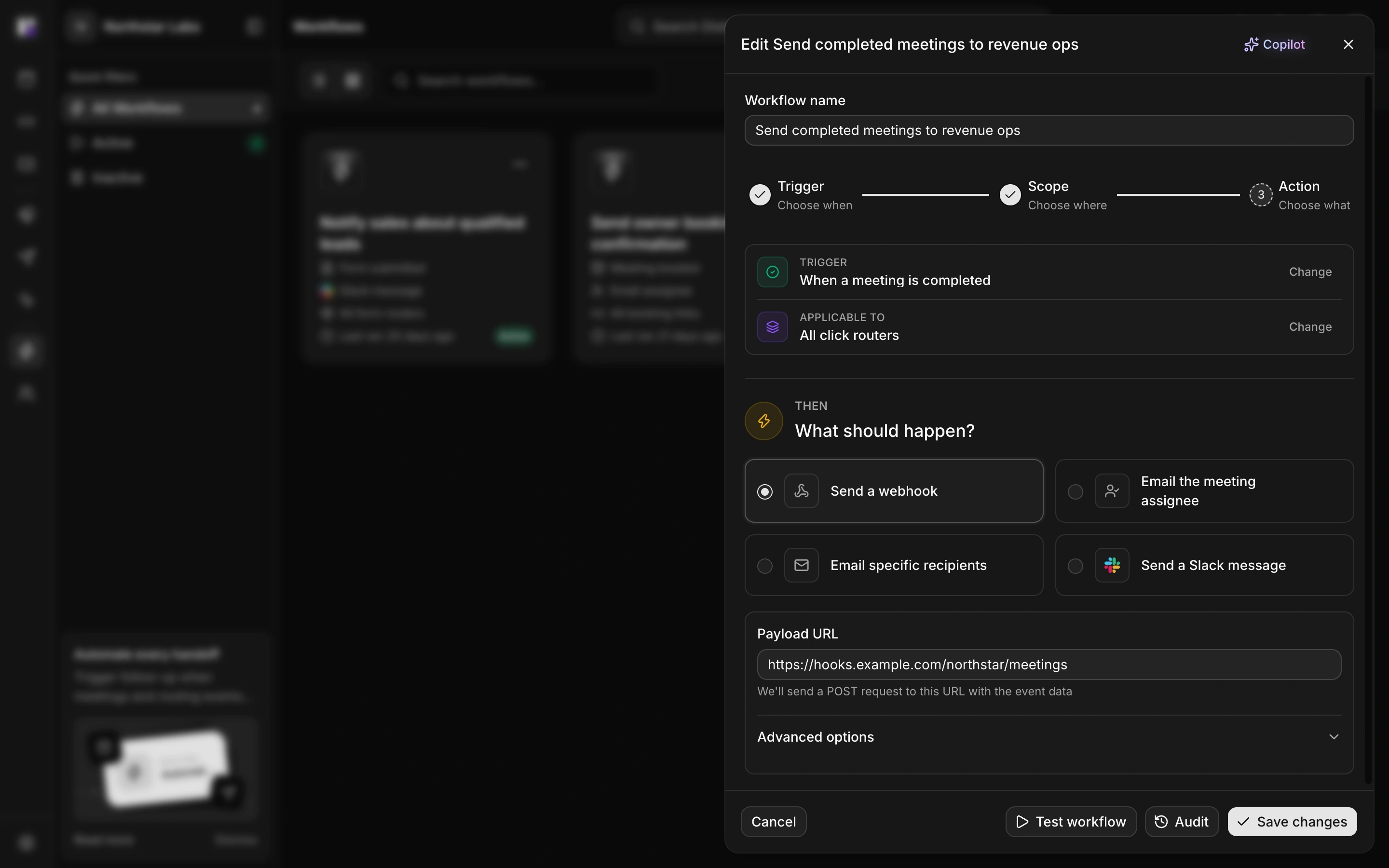Click "When a meeting is completed" text

(895, 281)
